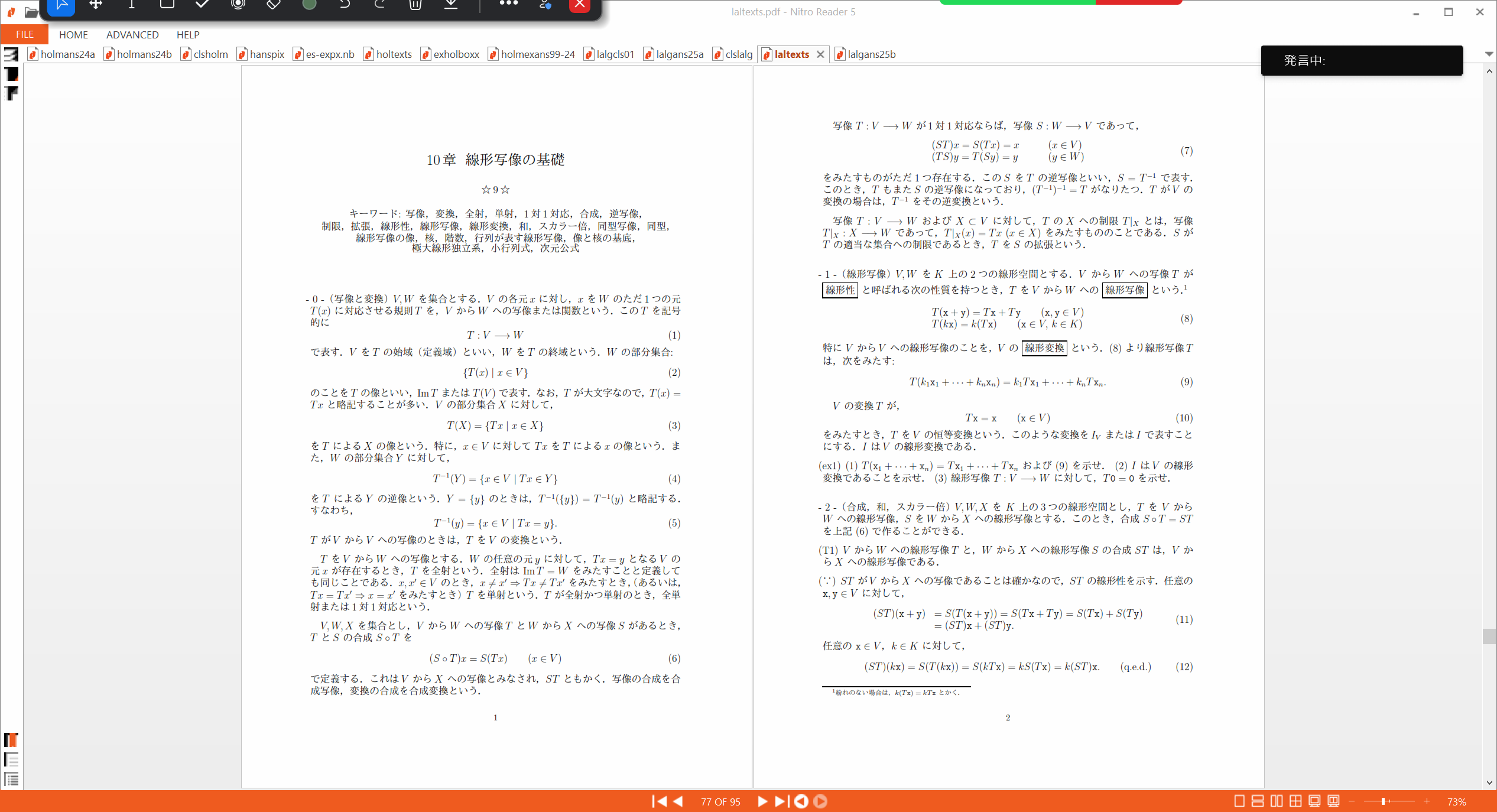Screen dimensions: 1497x812
Task: Go to the previous page
Action: (x=678, y=801)
